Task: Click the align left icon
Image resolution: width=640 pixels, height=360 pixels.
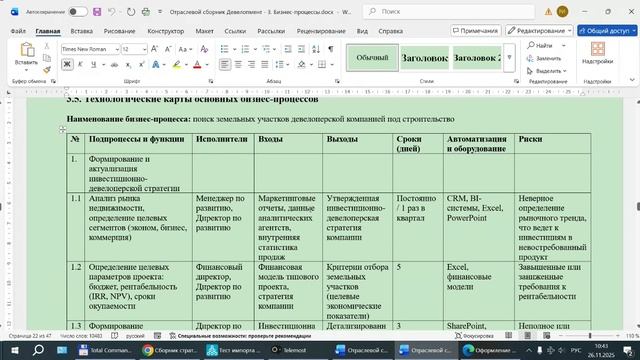Action: click(224, 64)
